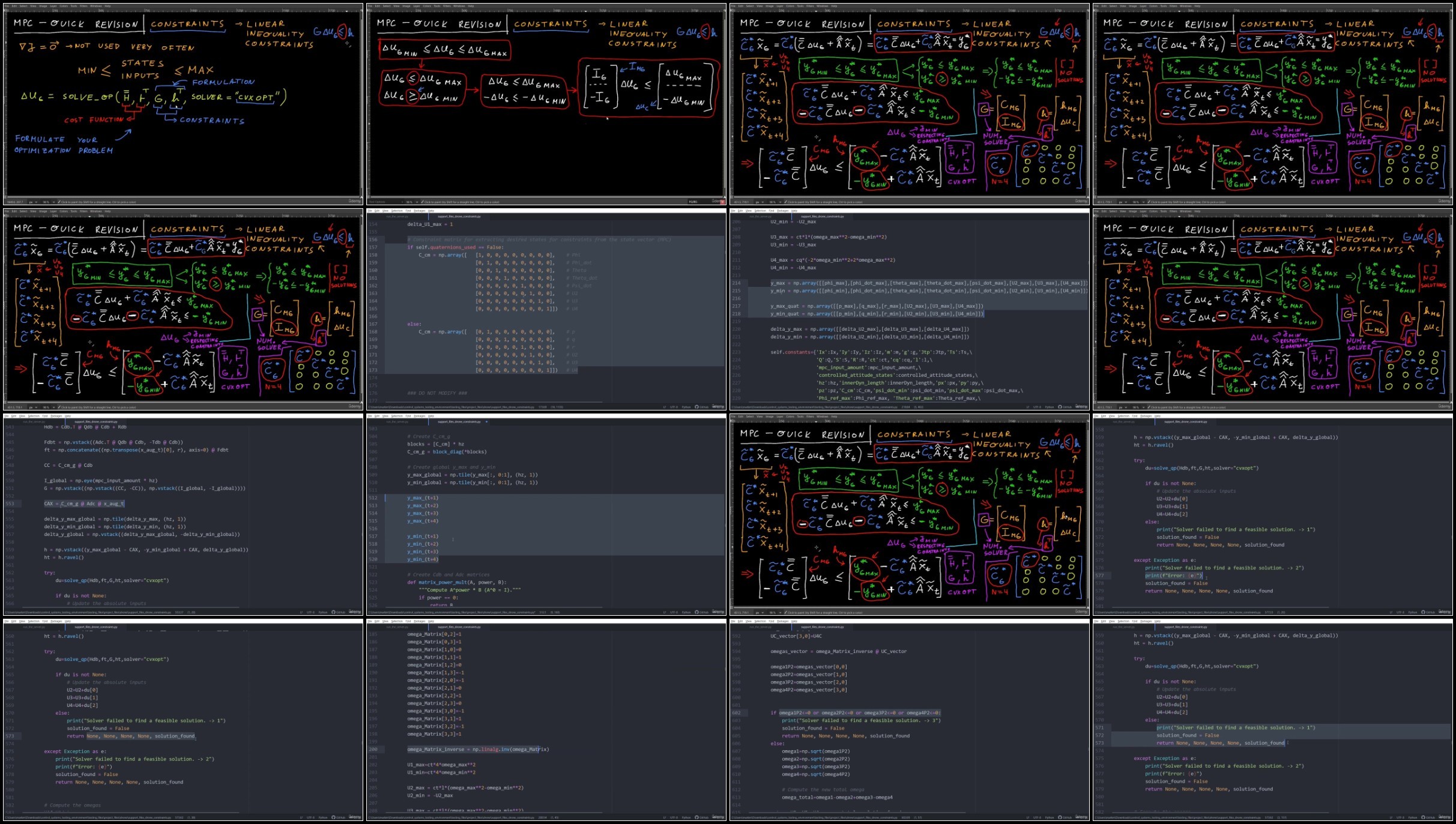Click GitHub icon in omegas_vector code frame
The width and height of the screenshot is (1456, 824).
pyautogui.click(x=1060, y=817)
